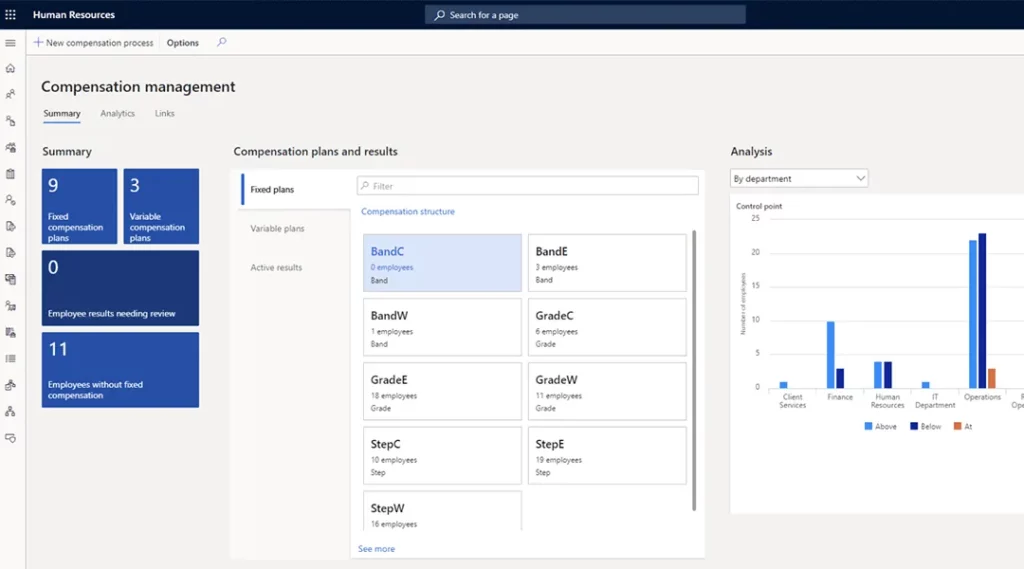Click the Above legend color swatch
Screen dimensions: 1024x569
click(x=868, y=426)
